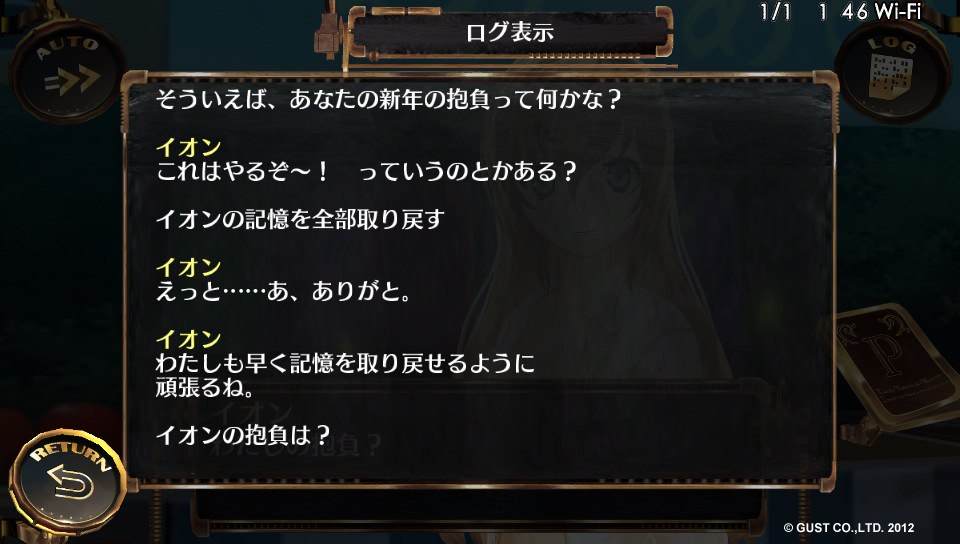The height and width of the screenshot is (544, 960).
Task: Select the line わたしも早く記憶を取り戻せるように
Action: 345,363
